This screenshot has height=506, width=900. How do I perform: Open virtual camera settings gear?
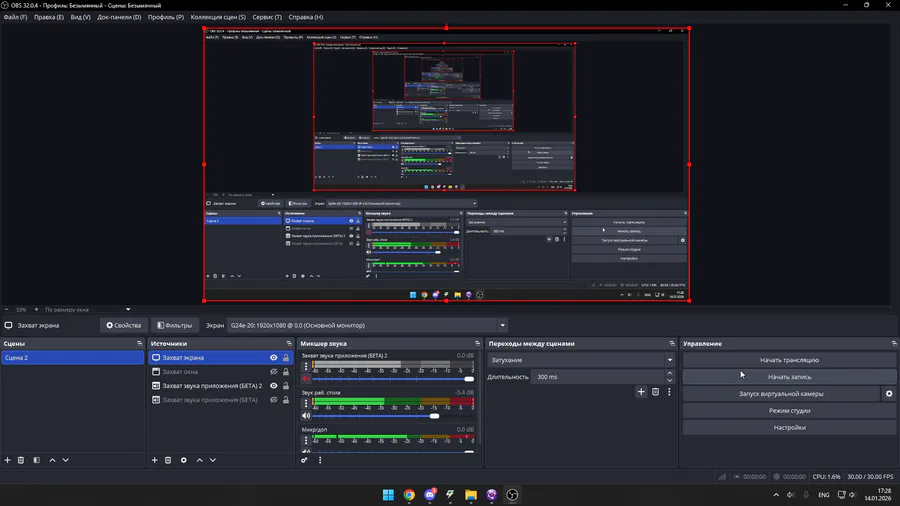[889, 394]
